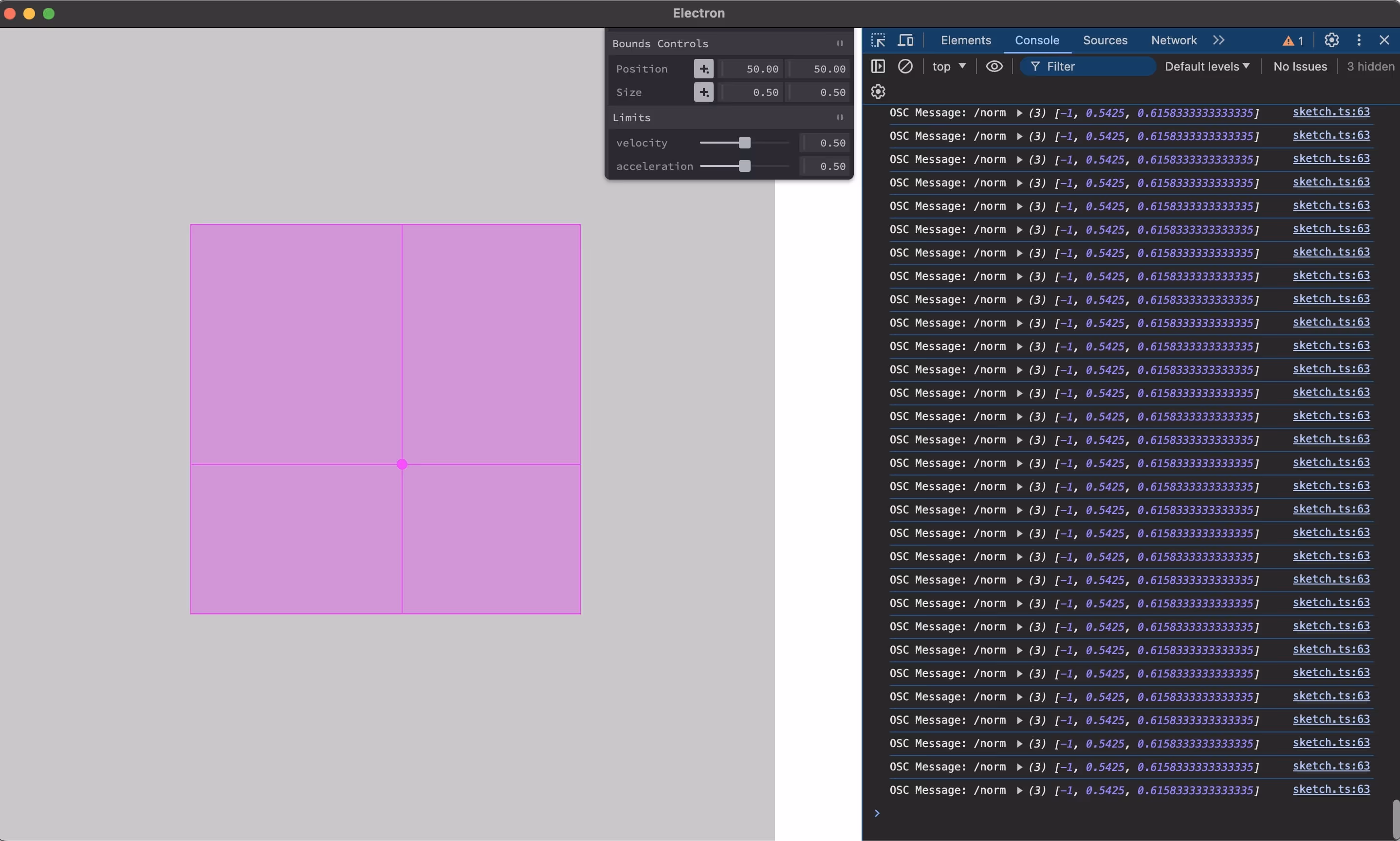Click the console Filter input field
Image resolution: width=1400 pixels, height=841 pixels.
(x=1094, y=66)
